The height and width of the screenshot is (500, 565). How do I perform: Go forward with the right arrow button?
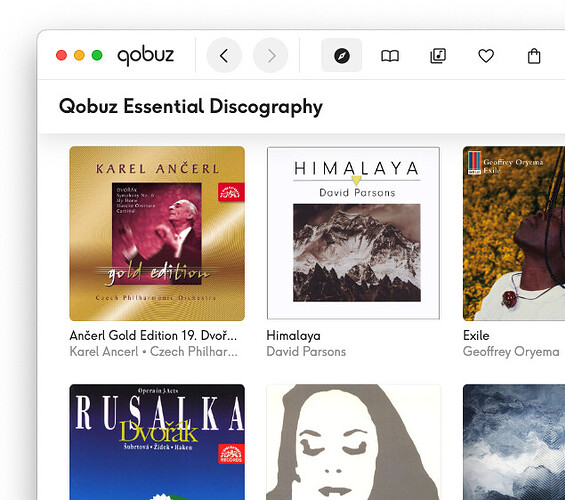271,55
